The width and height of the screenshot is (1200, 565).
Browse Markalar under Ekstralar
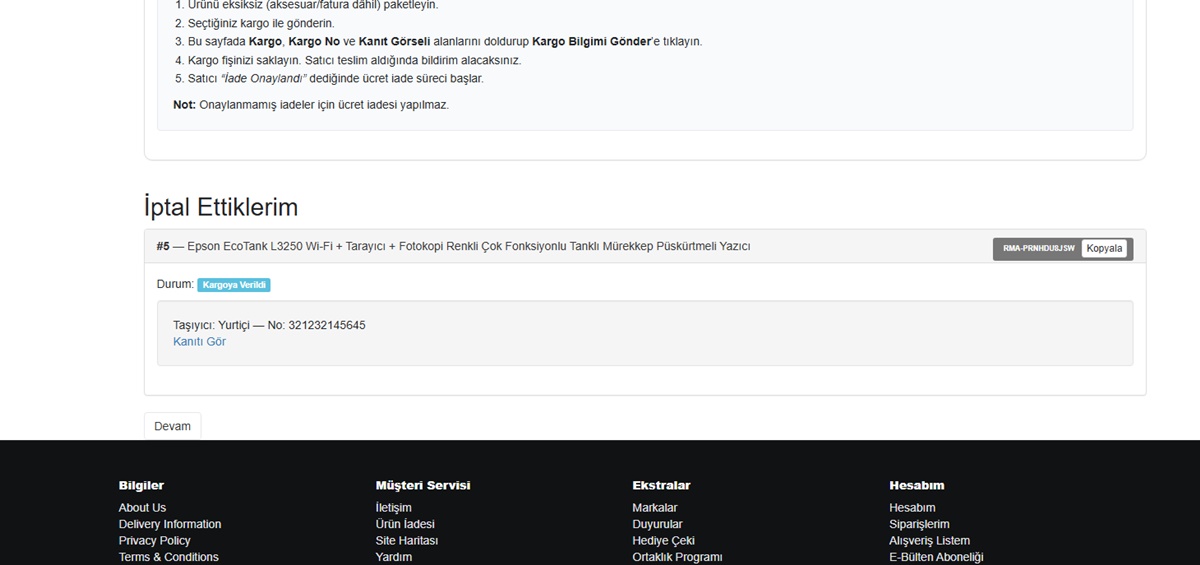[x=654, y=508]
